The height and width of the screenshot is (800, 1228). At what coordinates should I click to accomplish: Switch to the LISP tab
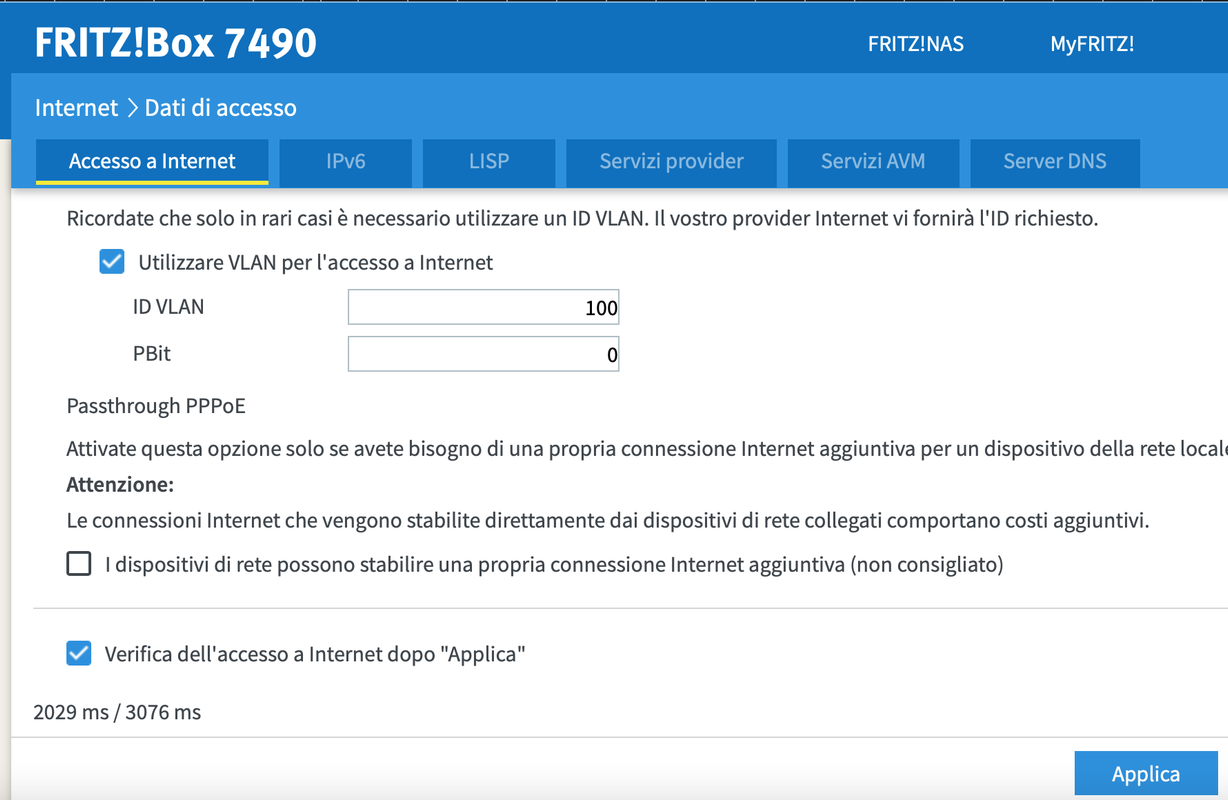pos(489,161)
